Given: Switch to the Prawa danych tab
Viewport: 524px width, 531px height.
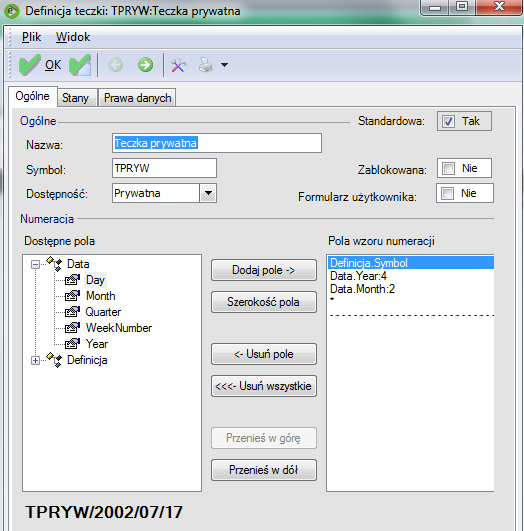Looking at the screenshot, I should coord(137,98).
